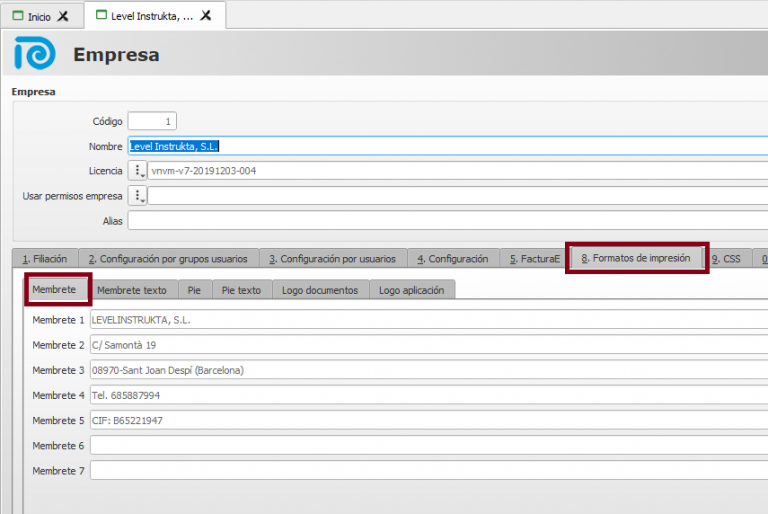The width and height of the screenshot is (768, 514).
Task: Open the Usar permisos empresa selector button
Action: tap(138, 196)
